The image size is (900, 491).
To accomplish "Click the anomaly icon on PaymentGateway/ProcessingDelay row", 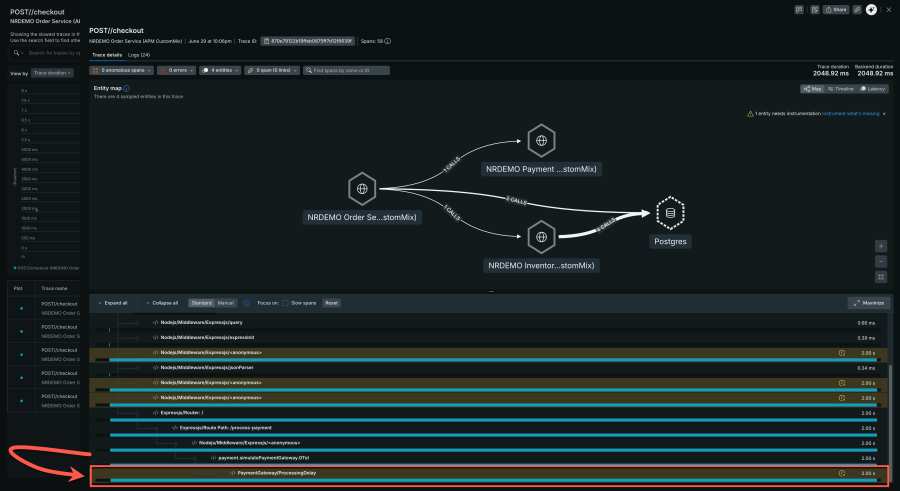I will 842,474.
